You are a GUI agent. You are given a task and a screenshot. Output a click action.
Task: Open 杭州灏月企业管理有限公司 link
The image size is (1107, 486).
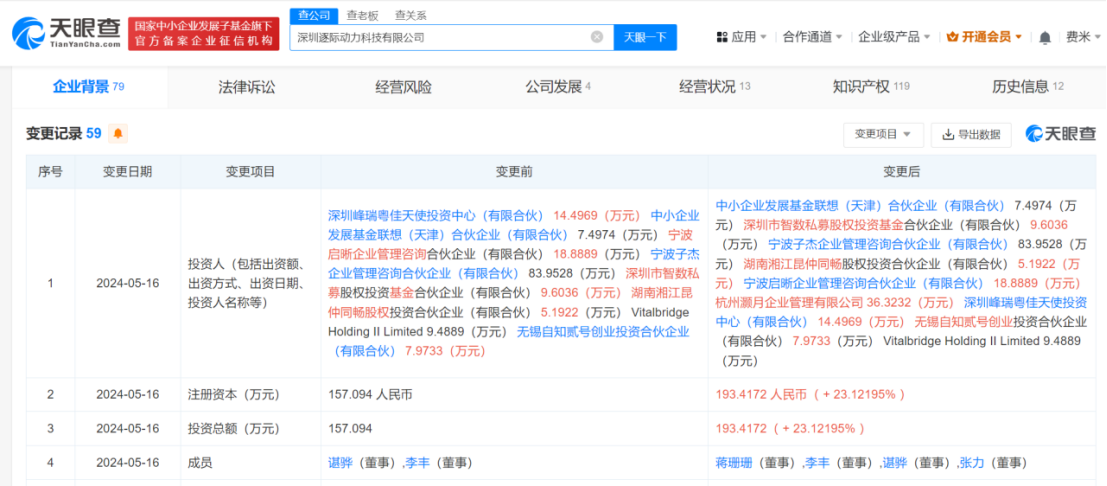789,302
